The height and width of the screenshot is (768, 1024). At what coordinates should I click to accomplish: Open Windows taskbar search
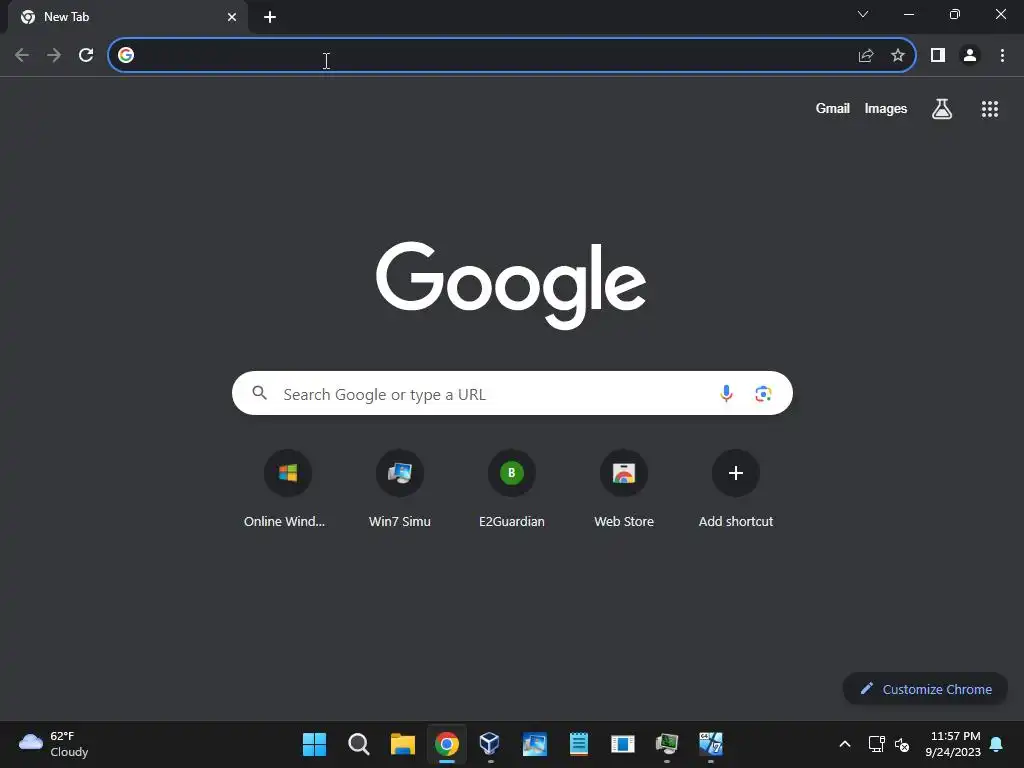point(359,744)
